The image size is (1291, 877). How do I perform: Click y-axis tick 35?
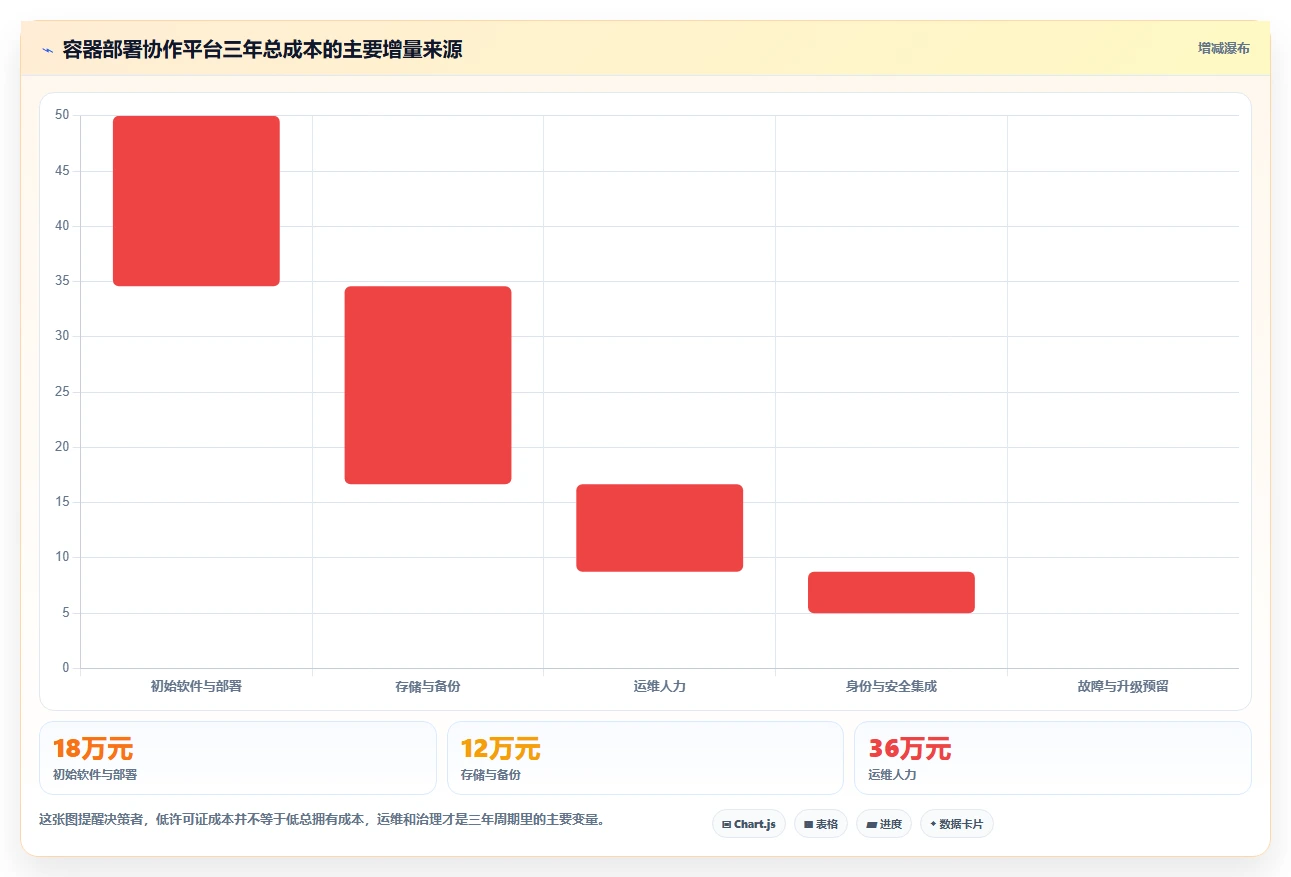click(x=62, y=281)
